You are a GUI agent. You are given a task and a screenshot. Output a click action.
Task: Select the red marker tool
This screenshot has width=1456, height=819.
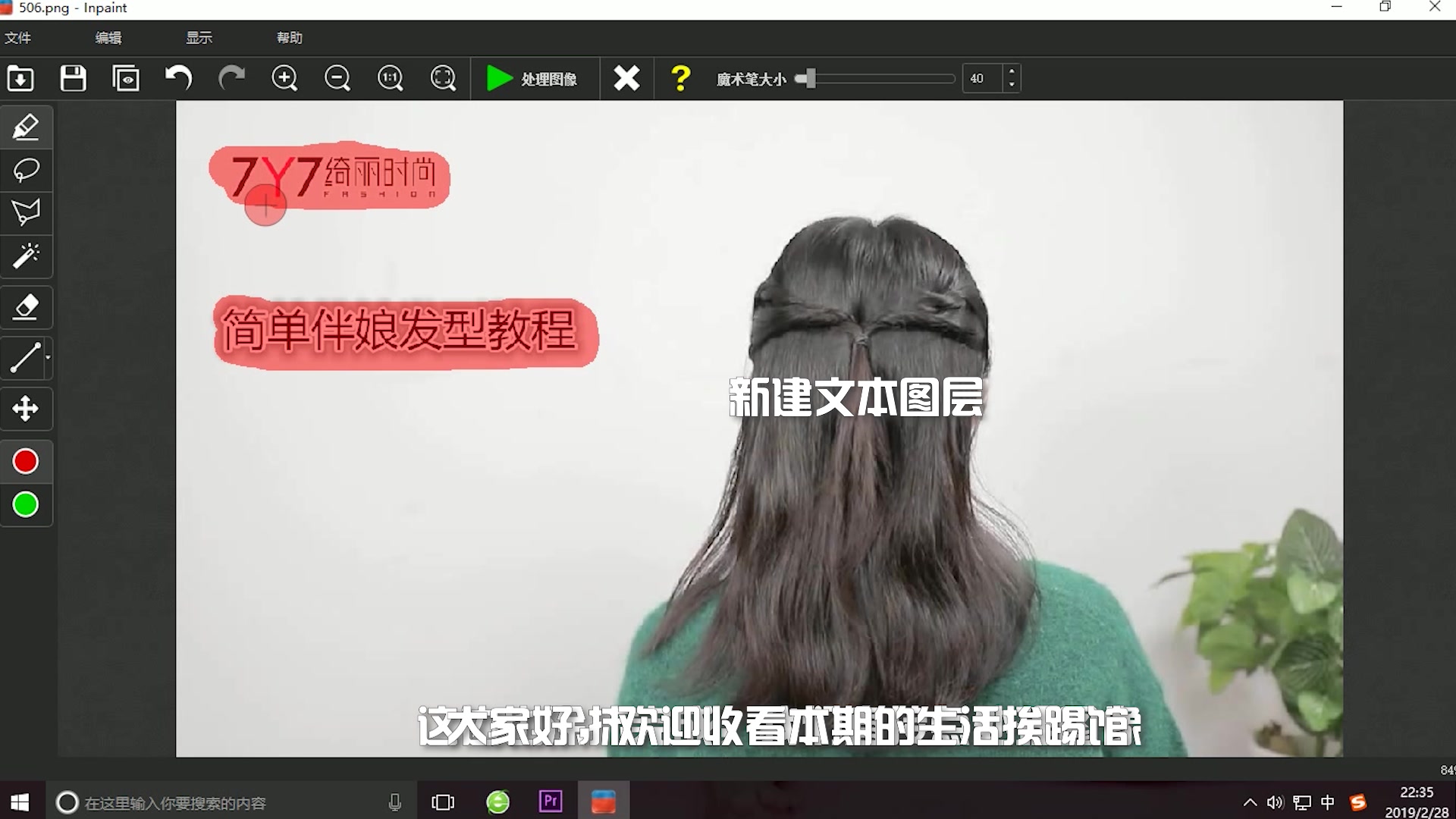point(26,127)
